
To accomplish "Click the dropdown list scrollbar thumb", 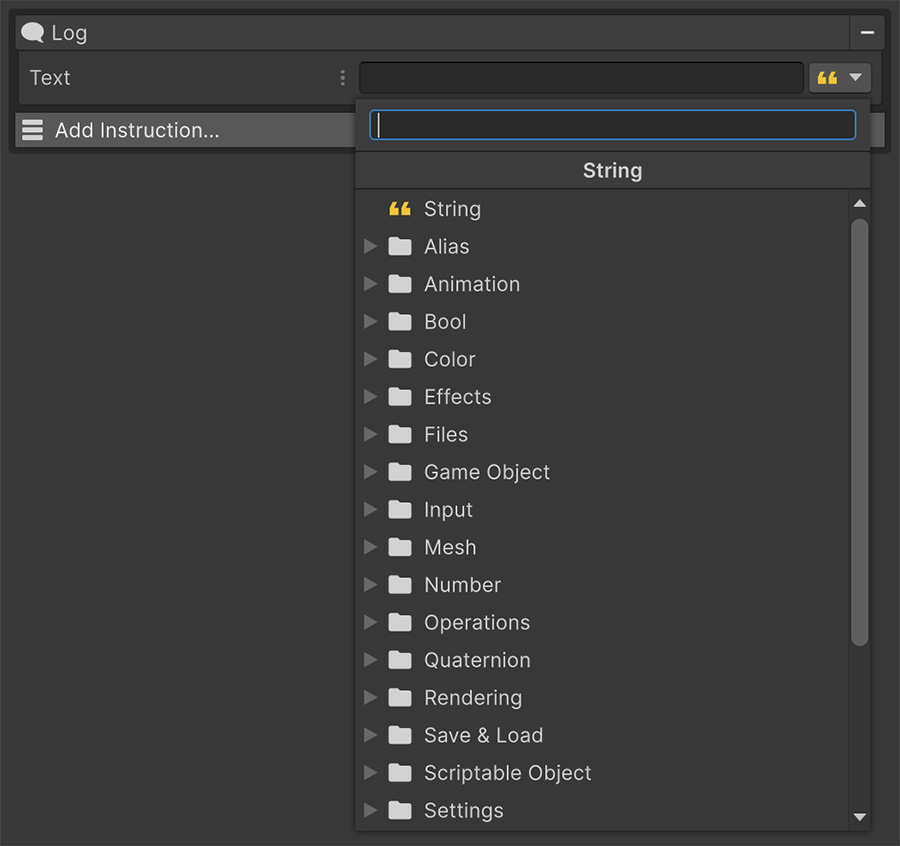I will tap(859, 432).
